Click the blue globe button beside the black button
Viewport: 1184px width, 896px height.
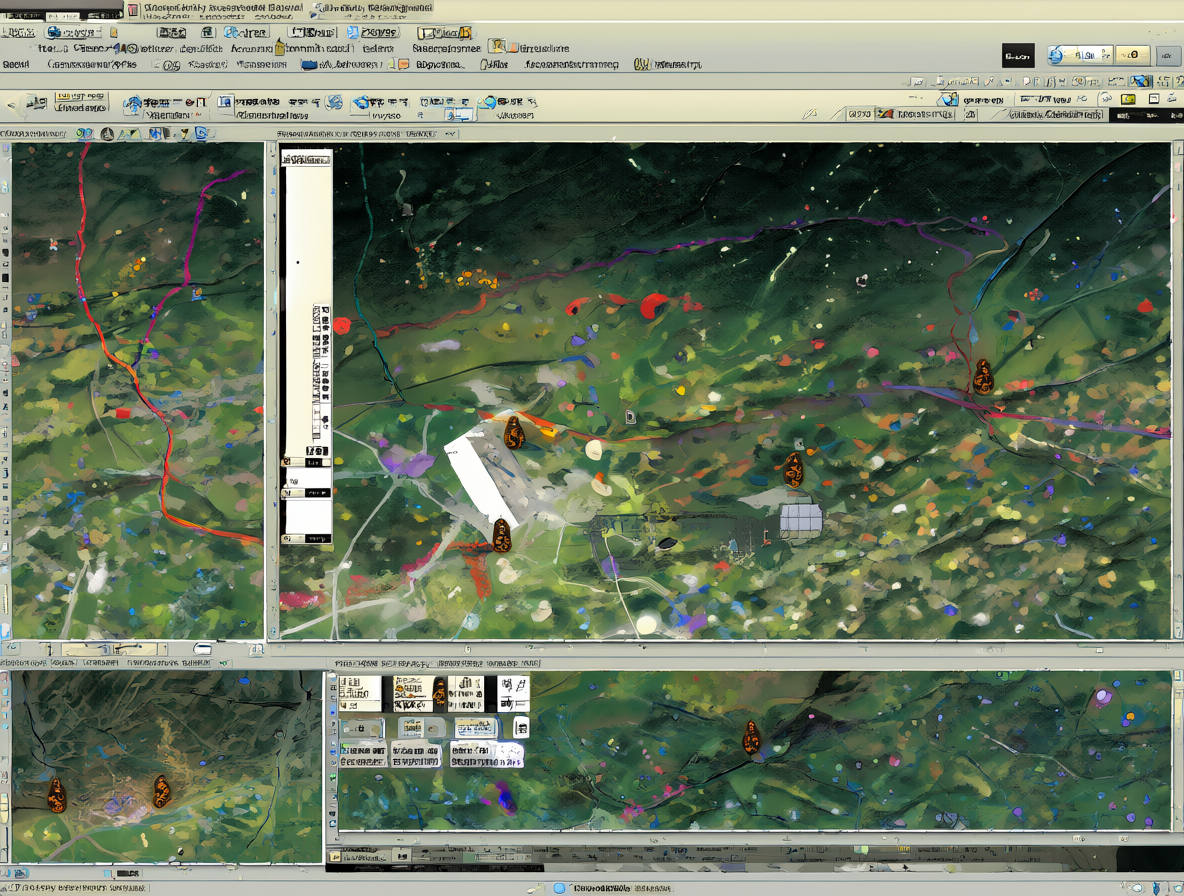[x=1079, y=55]
